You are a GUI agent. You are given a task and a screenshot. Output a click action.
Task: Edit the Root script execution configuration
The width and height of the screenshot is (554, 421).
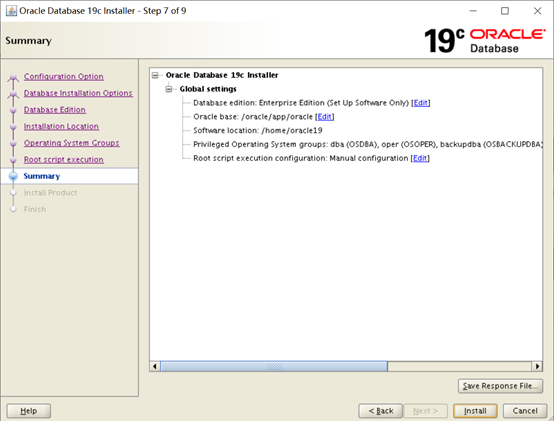coord(420,158)
